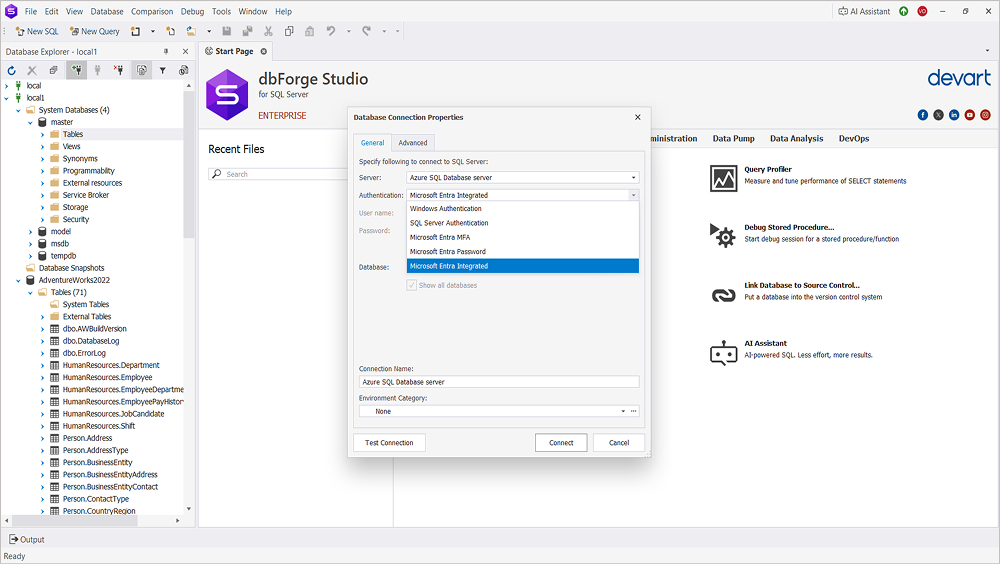Collapse System Databases (4) folder
This screenshot has height=564, width=1000.
[x=18, y=110]
